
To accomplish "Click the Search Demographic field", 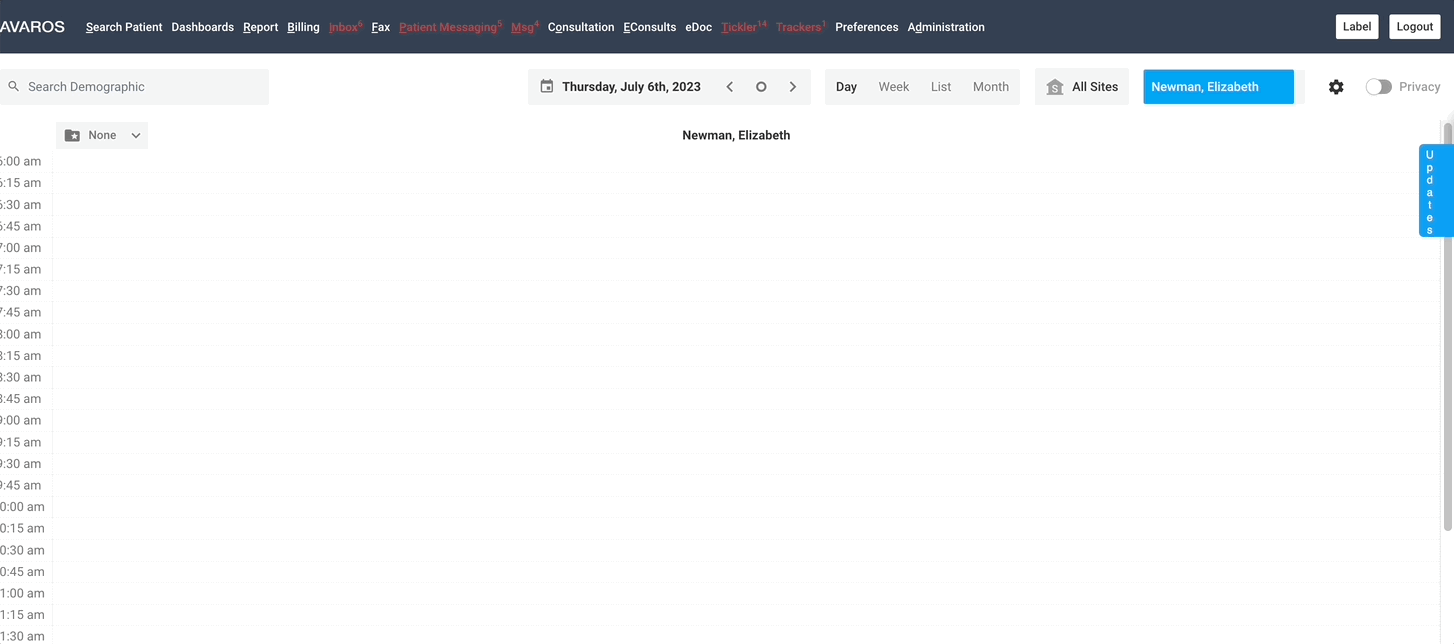I will 134,87.
